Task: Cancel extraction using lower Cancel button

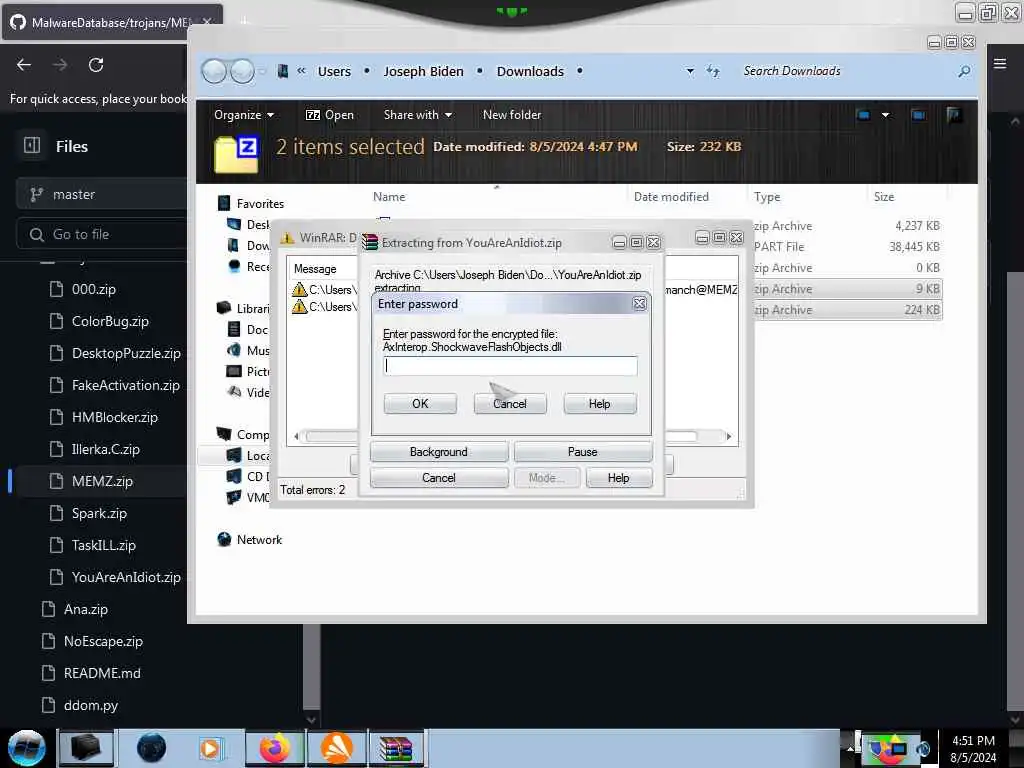Action: [439, 477]
